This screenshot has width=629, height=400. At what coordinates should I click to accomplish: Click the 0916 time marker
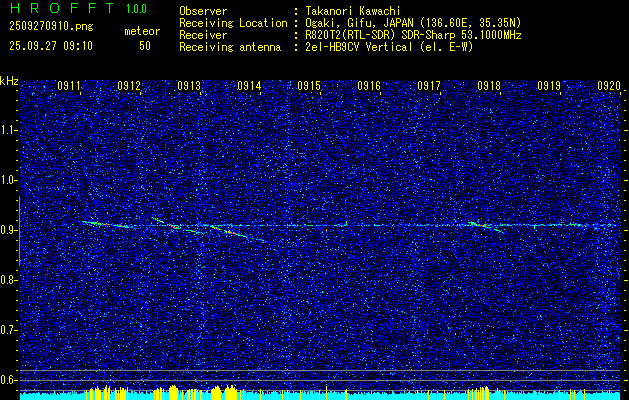click(369, 86)
